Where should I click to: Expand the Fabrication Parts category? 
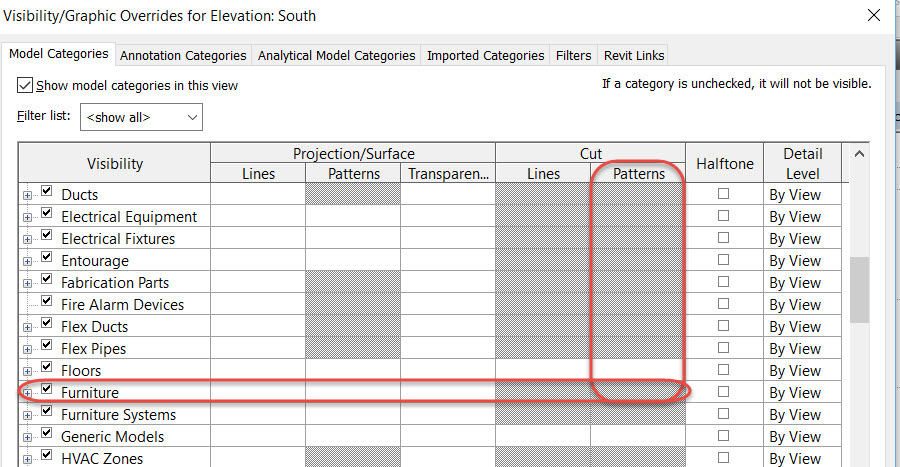[27, 283]
